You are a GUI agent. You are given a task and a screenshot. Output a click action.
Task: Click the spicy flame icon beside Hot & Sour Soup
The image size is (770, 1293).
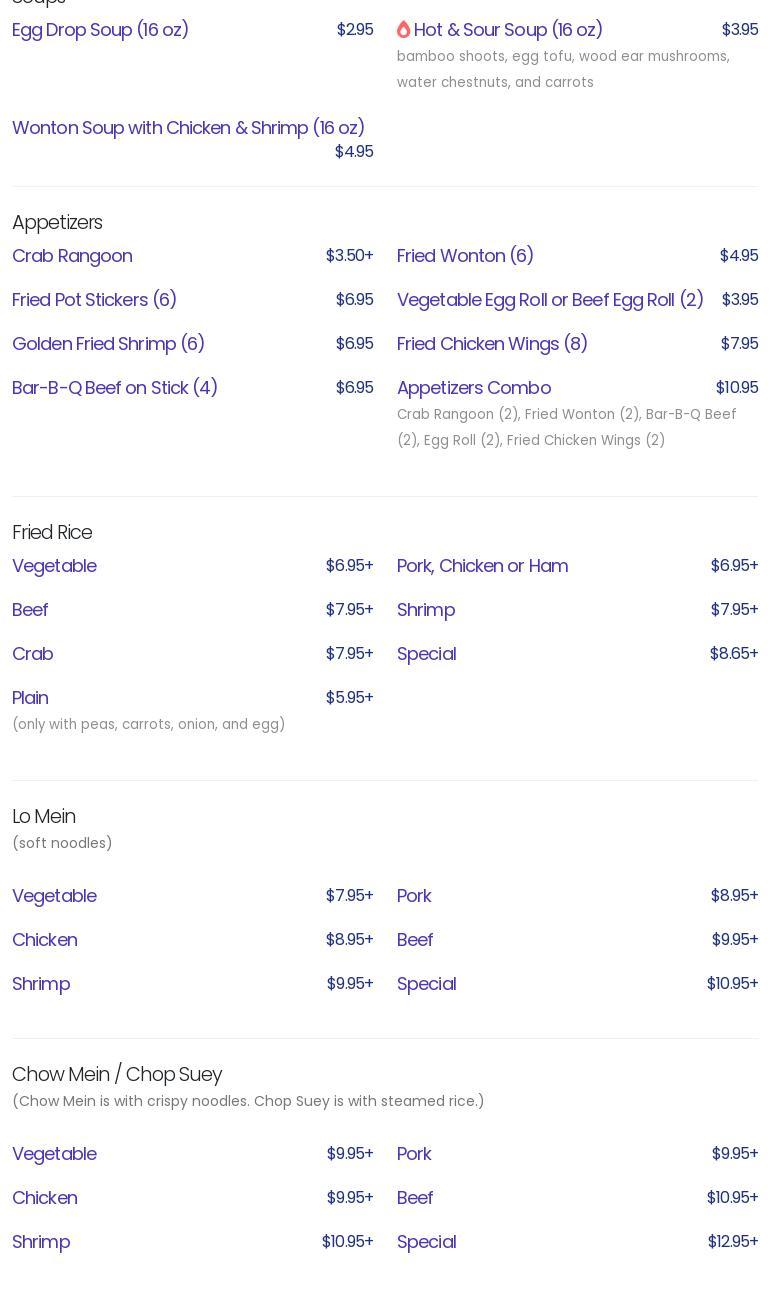[404, 30]
